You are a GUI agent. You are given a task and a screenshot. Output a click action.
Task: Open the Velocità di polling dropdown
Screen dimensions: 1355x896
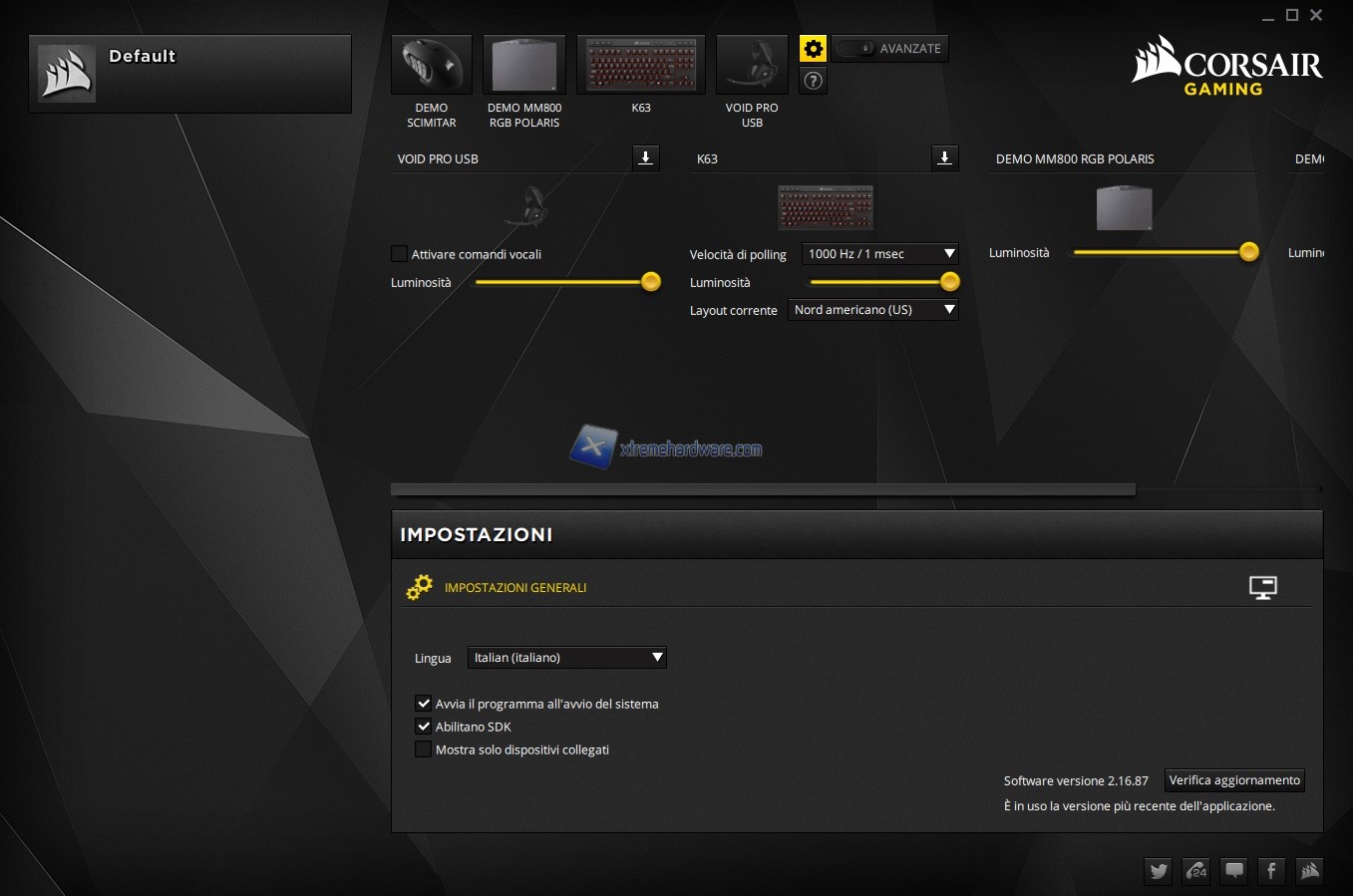pyautogui.click(x=879, y=254)
